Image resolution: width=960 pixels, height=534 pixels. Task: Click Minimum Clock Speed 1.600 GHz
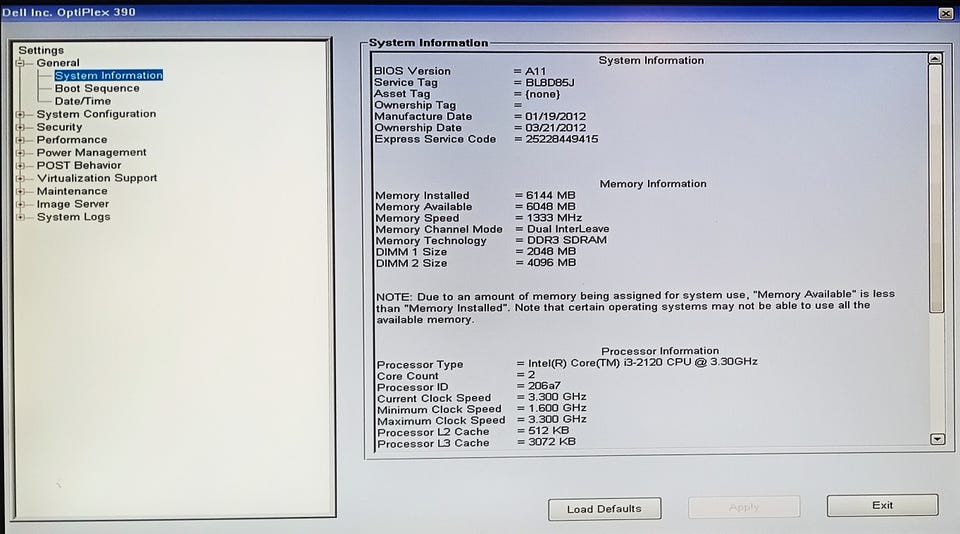pos(557,408)
